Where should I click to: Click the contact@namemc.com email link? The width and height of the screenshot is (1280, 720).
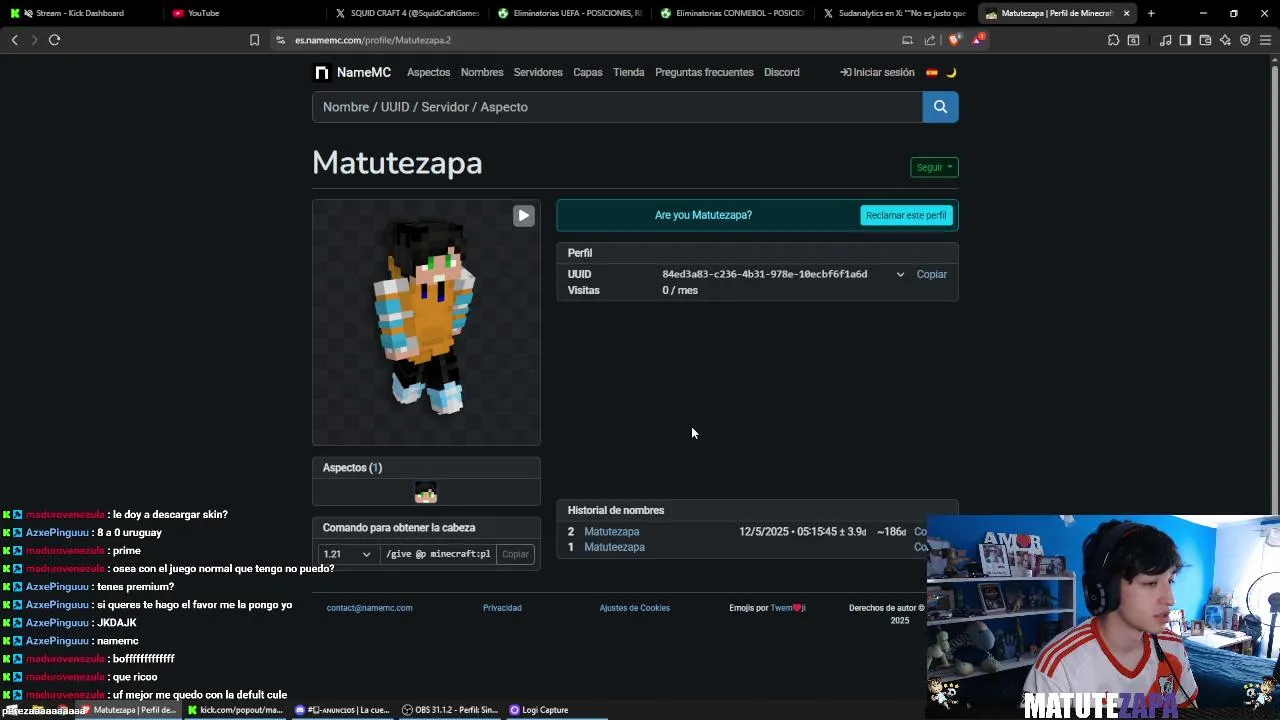[369, 608]
